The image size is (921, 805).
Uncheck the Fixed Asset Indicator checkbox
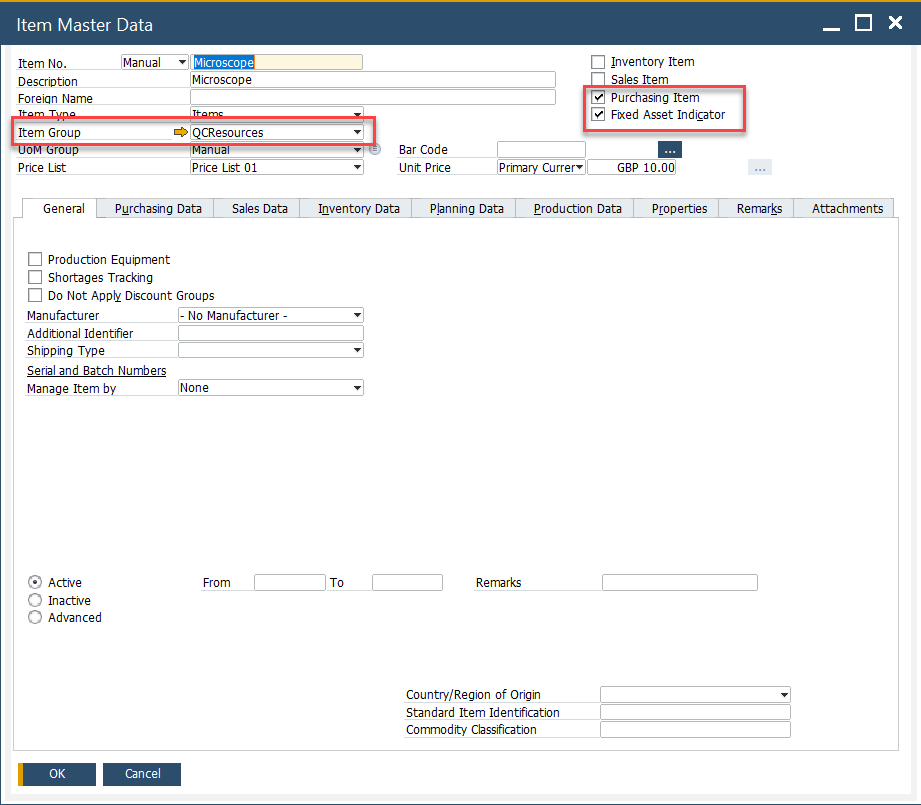(598, 115)
